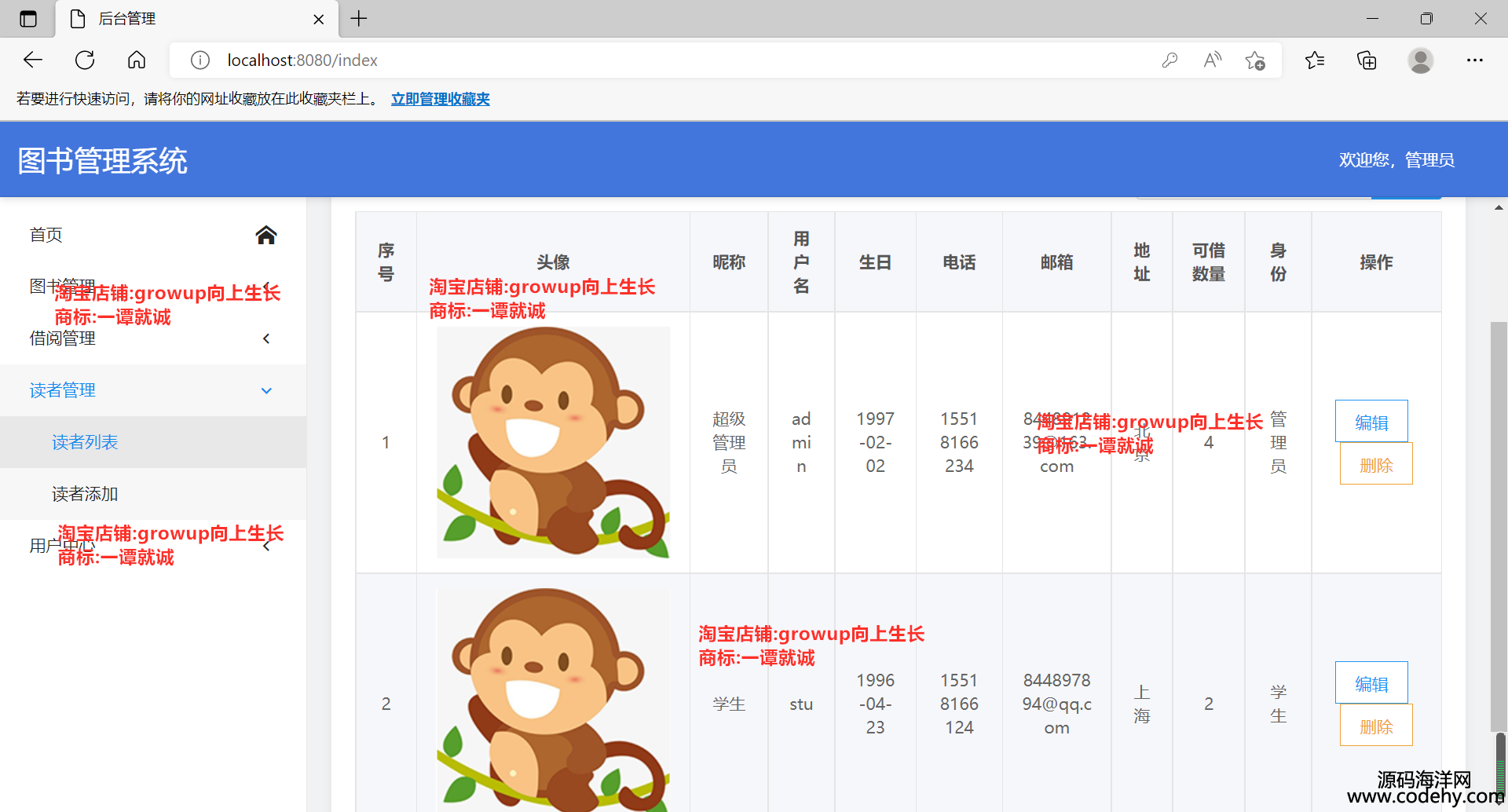Expand 用户中心 sidebar menu
1508x812 pixels.
[x=153, y=546]
